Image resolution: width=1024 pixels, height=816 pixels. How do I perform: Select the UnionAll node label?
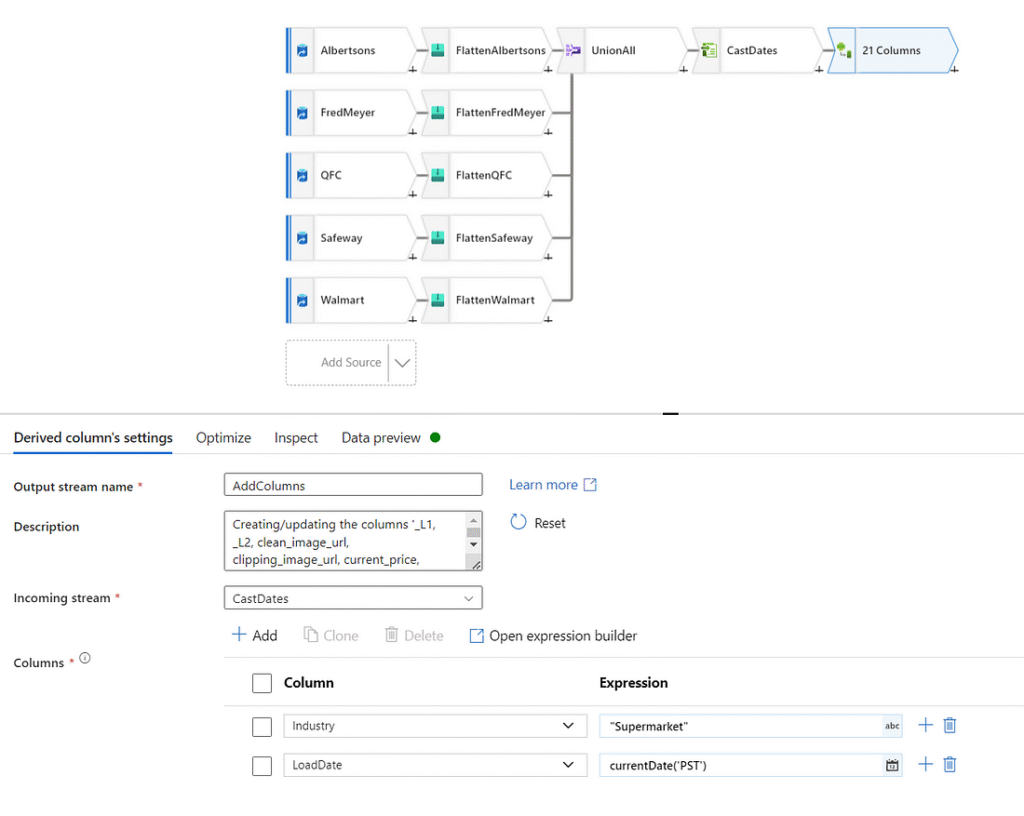[x=613, y=50]
